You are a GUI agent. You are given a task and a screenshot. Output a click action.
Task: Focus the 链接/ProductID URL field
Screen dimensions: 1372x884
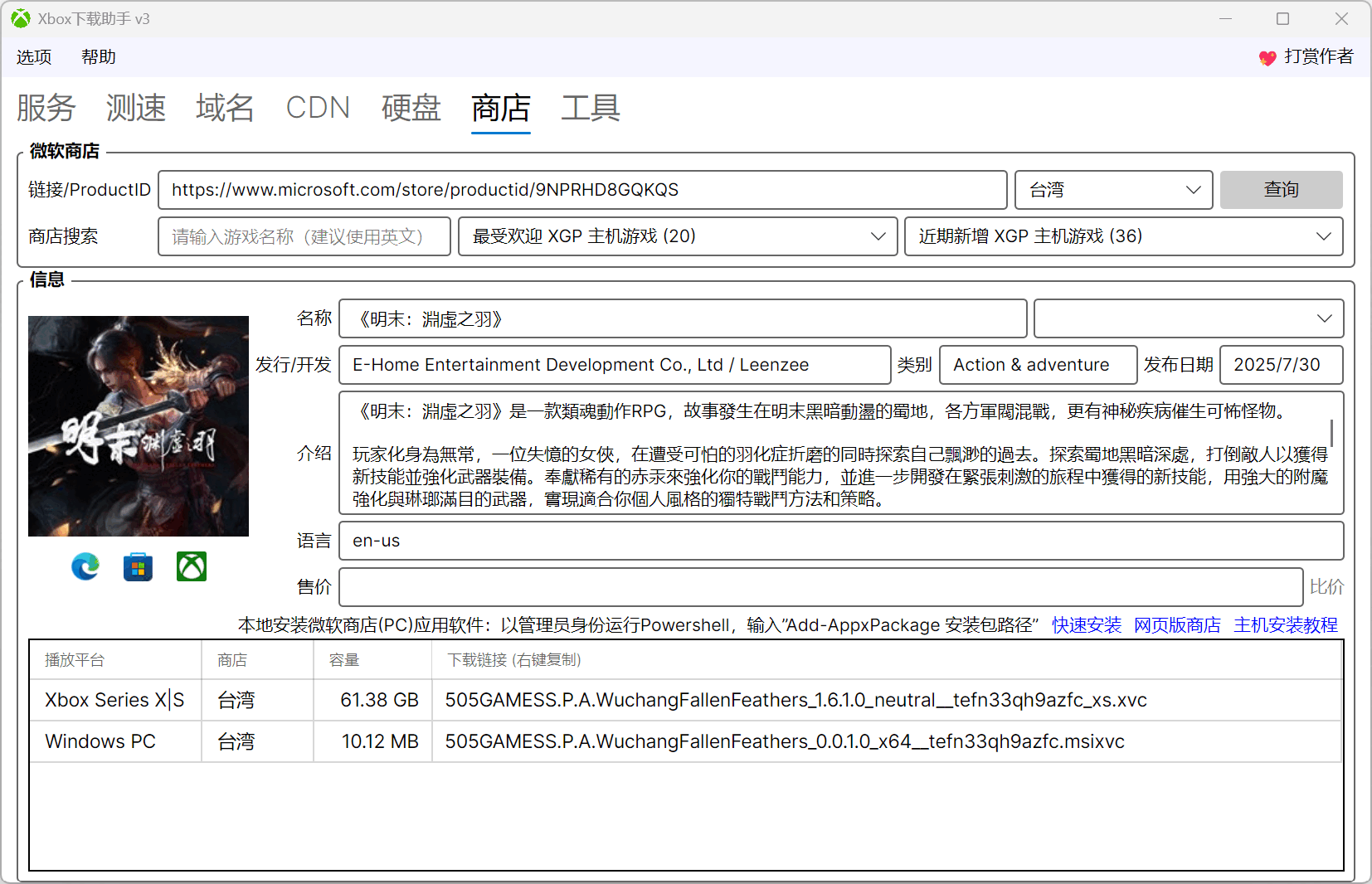(582, 190)
